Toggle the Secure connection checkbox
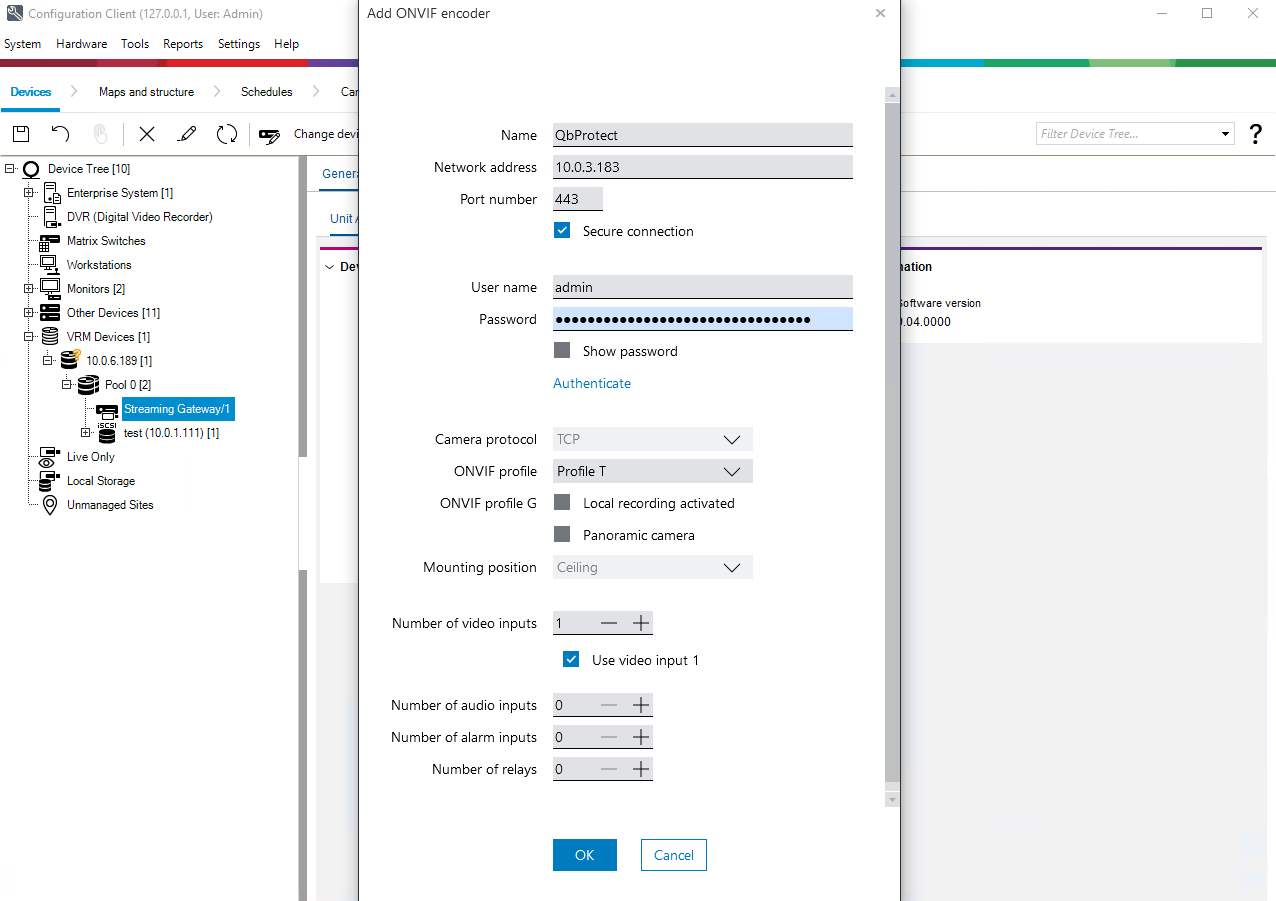This screenshot has width=1276, height=901. click(x=562, y=231)
